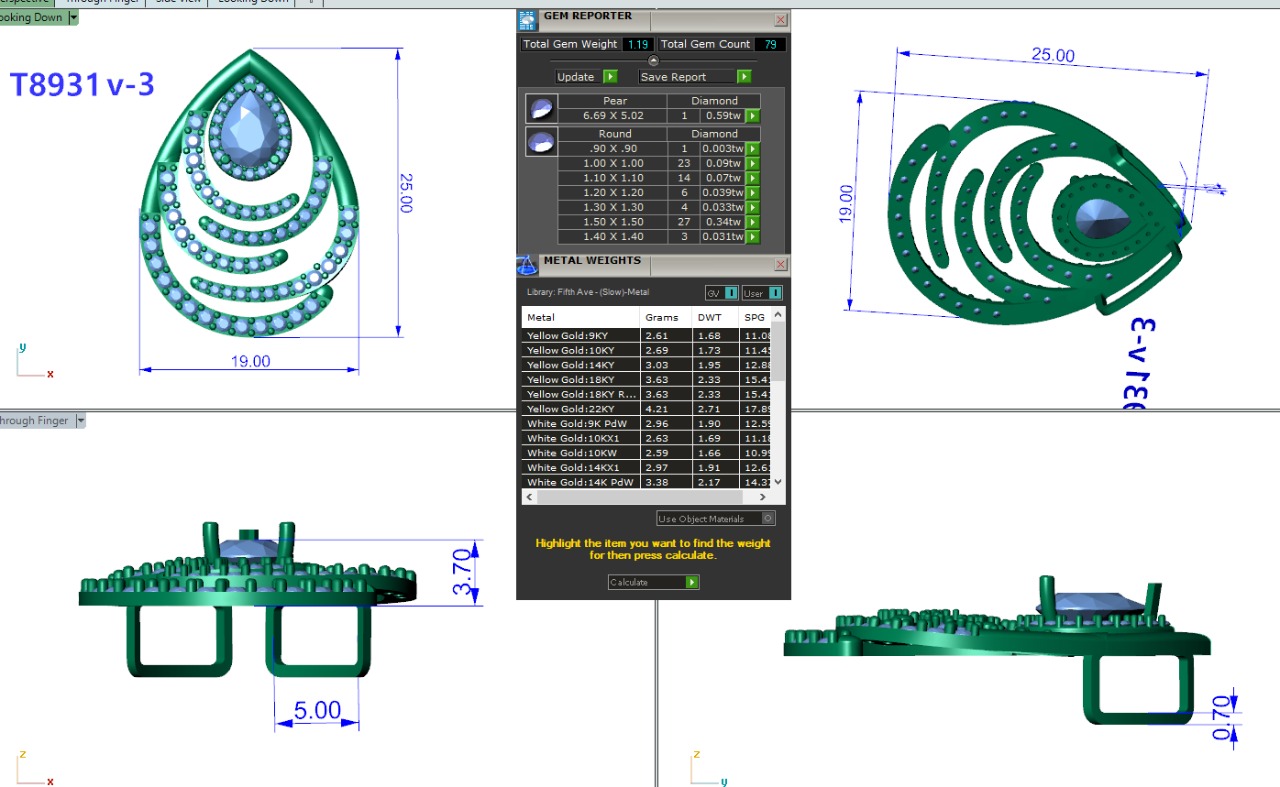The width and height of the screenshot is (1280, 787).
Task: Click green arrow for 1.50 X 1.50 round row
Action: (753, 222)
